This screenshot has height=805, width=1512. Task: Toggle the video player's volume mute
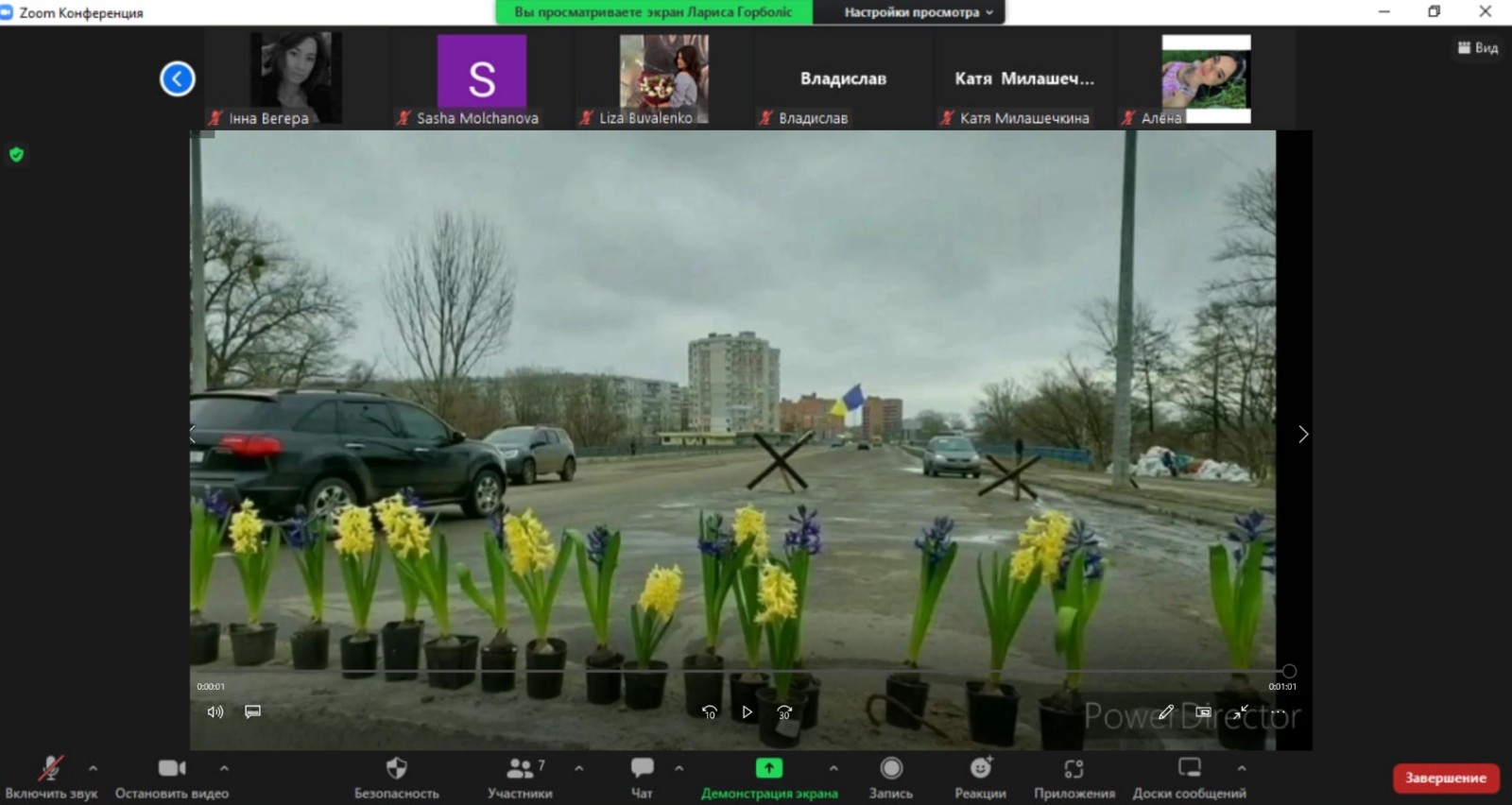click(x=215, y=711)
